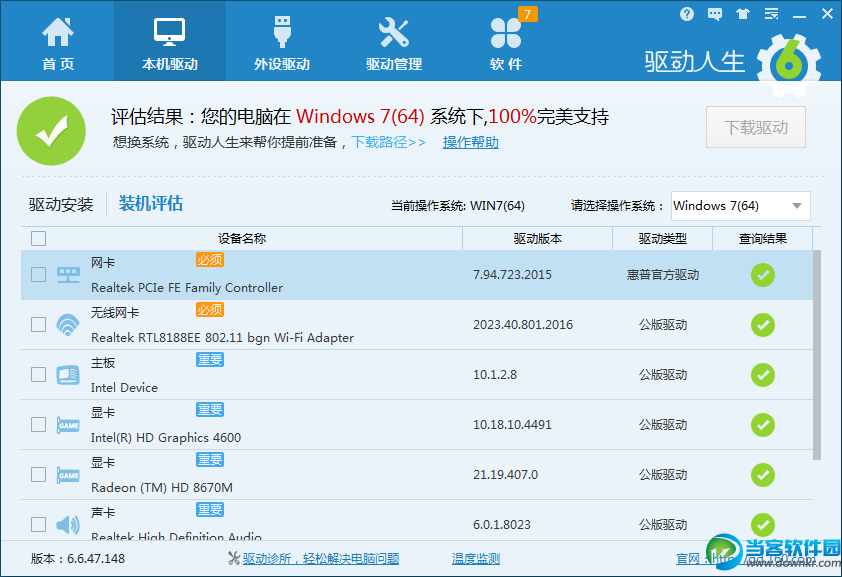This screenshot has height=577, width=842.
Task: Open the main menu list icon
Action: pyautogui.click(x=771, y=14)
